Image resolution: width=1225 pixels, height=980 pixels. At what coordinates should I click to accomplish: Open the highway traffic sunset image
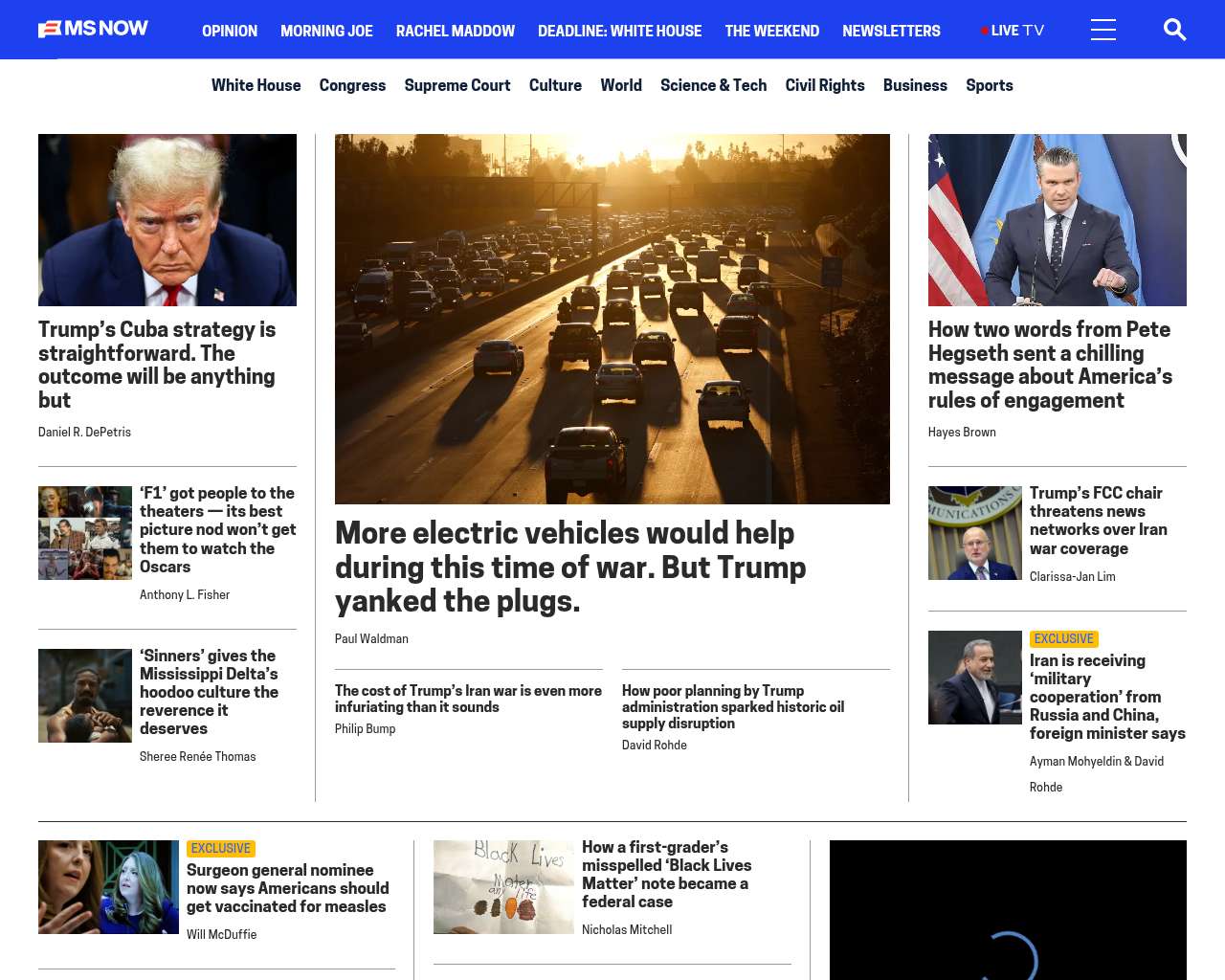(612, 319)
